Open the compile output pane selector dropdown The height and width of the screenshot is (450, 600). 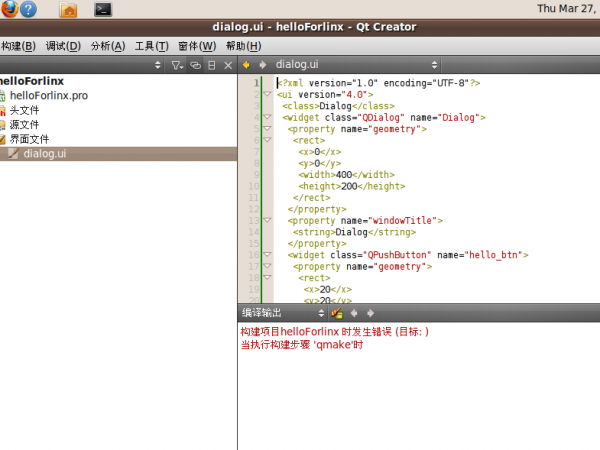point(320,313)
